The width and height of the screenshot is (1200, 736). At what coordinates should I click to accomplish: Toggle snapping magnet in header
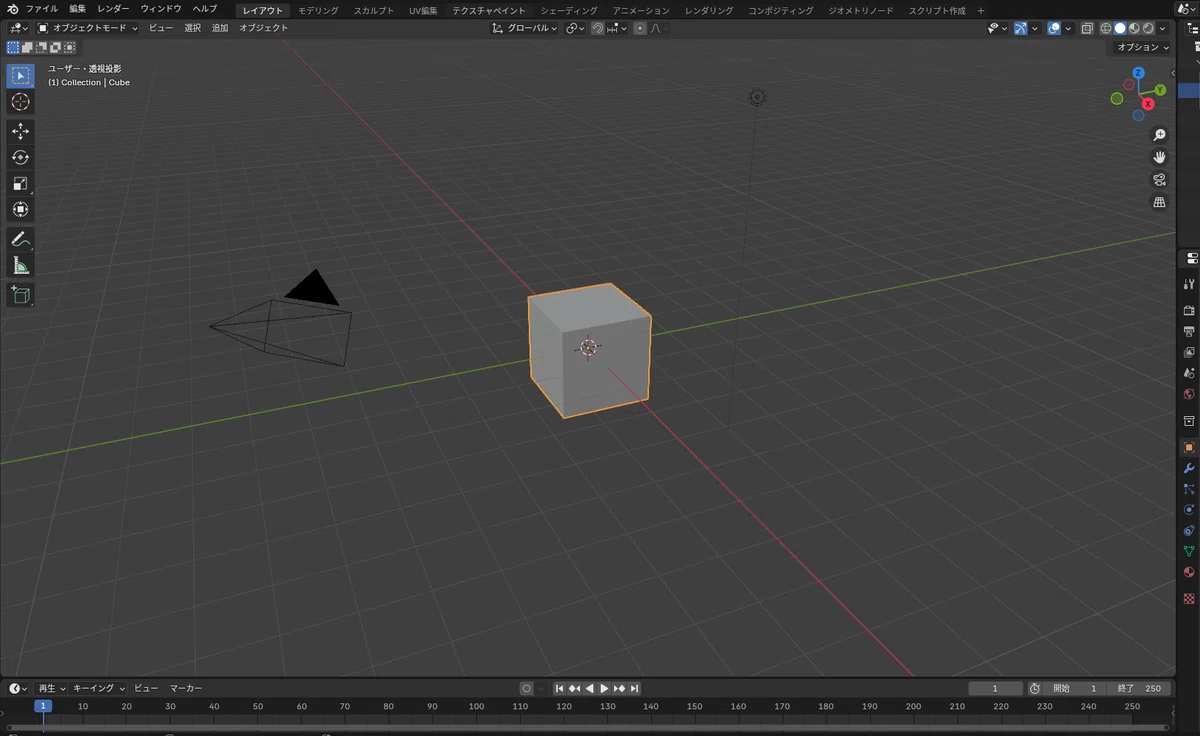(597, 28)
